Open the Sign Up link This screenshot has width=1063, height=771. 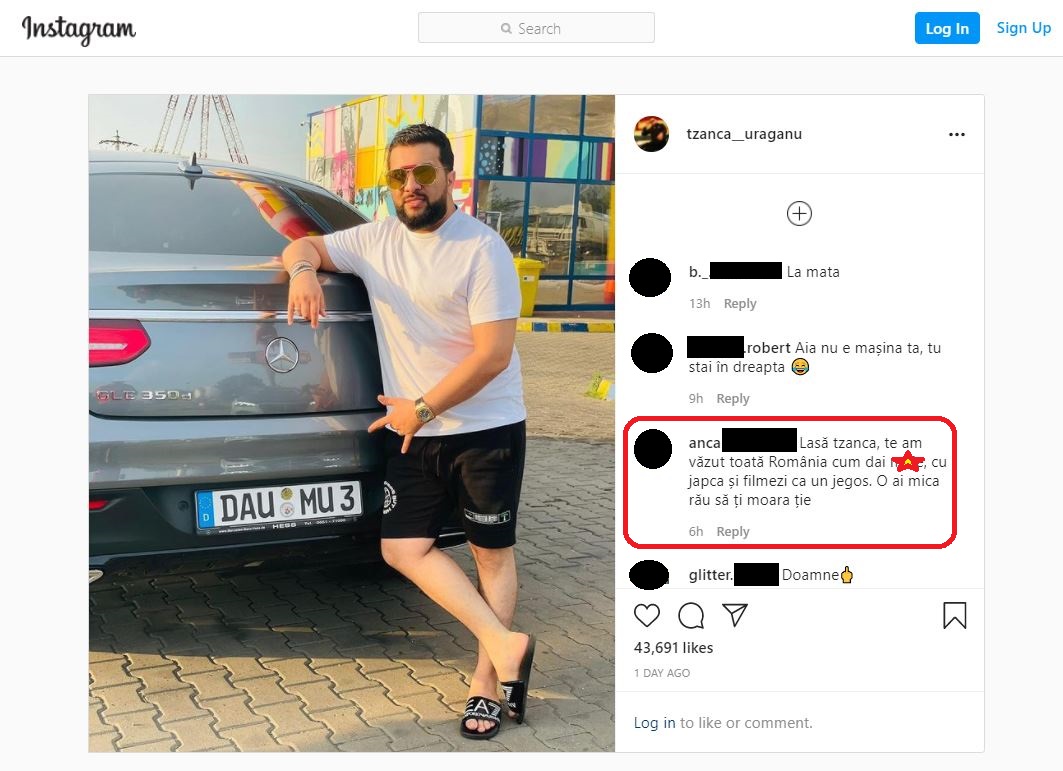tap(1024, 28)
